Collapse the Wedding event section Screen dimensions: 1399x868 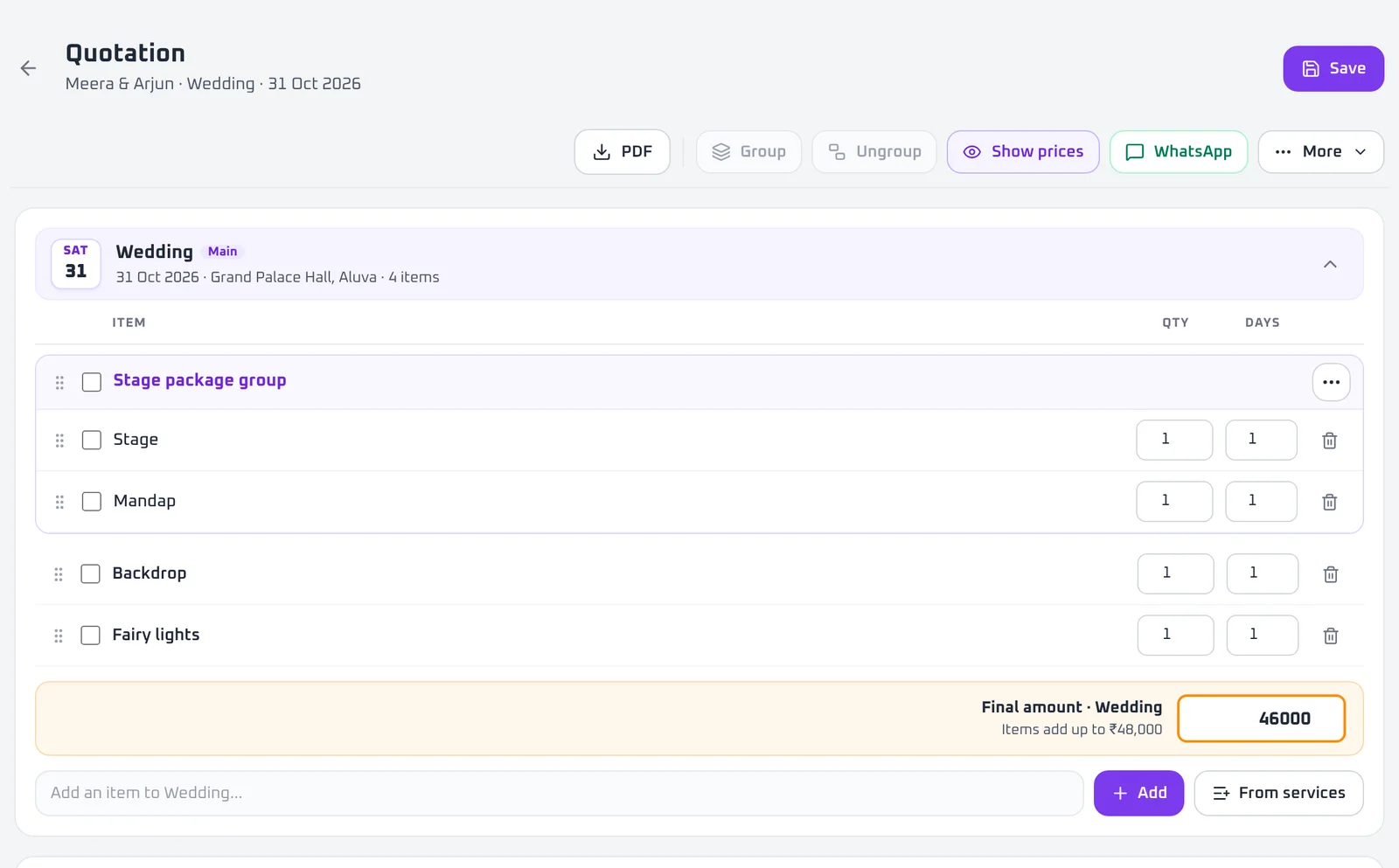point(1330,264)
